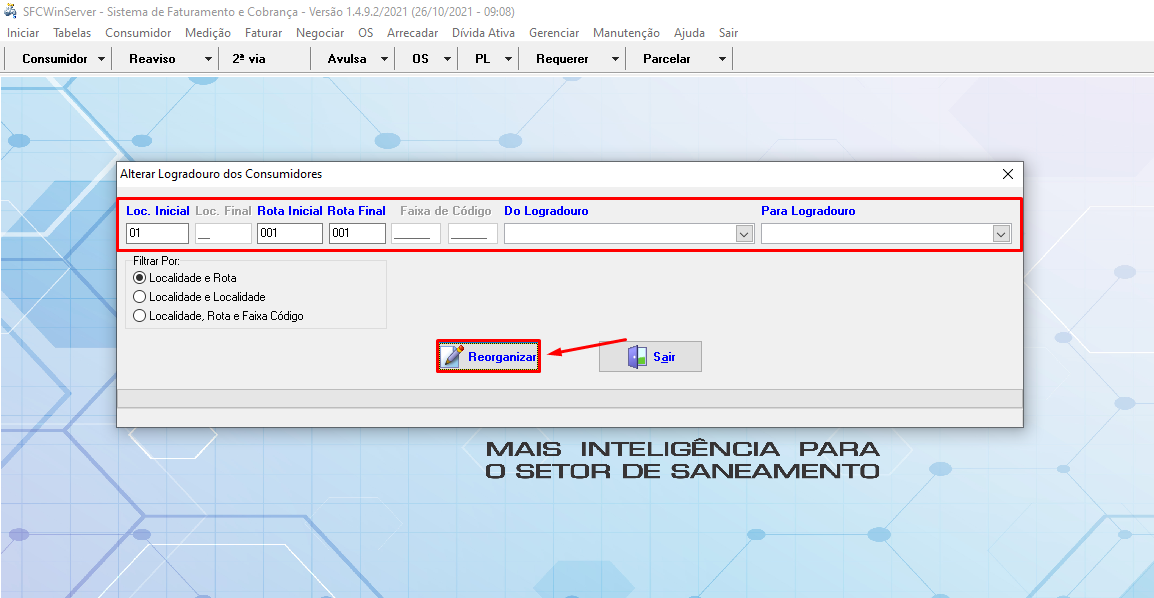
Task: Expand the Requerer toolbar dropdown arrow
Action: click(615, 59)
